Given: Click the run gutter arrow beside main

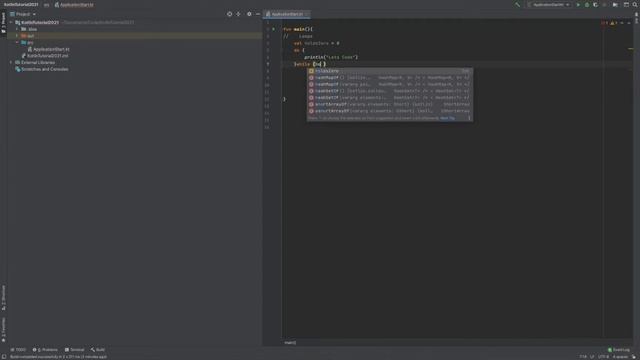Looking at the screenshot, I should [x=273, y=29].
